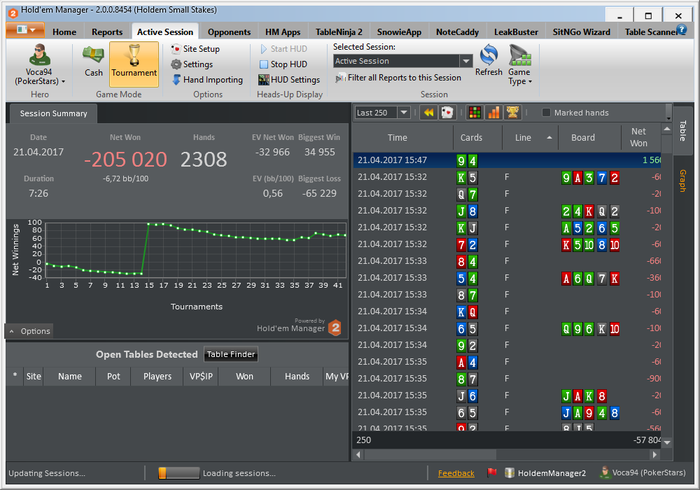
Task: Click Stop HUD
Action: (x=283, y=64)
